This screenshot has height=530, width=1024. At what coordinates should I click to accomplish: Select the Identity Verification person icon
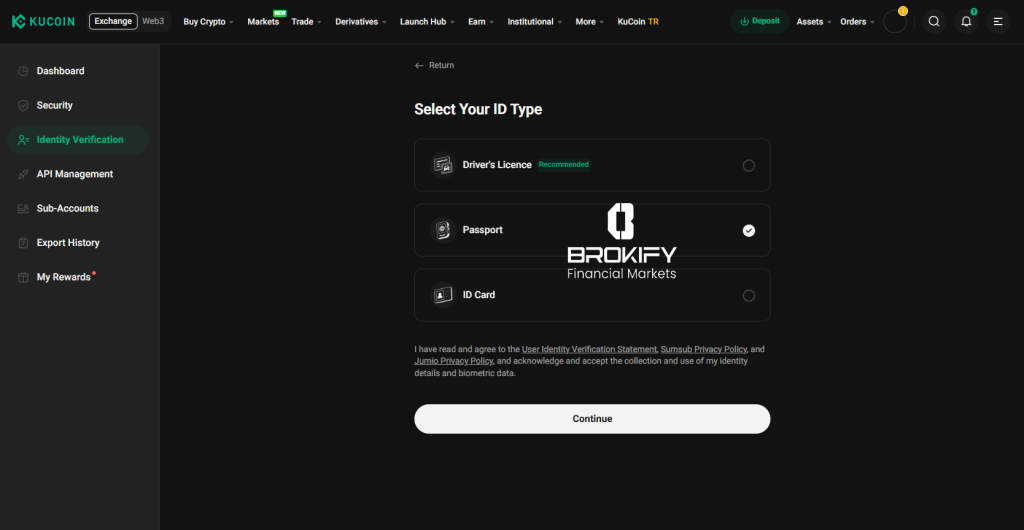pos(24,140)
